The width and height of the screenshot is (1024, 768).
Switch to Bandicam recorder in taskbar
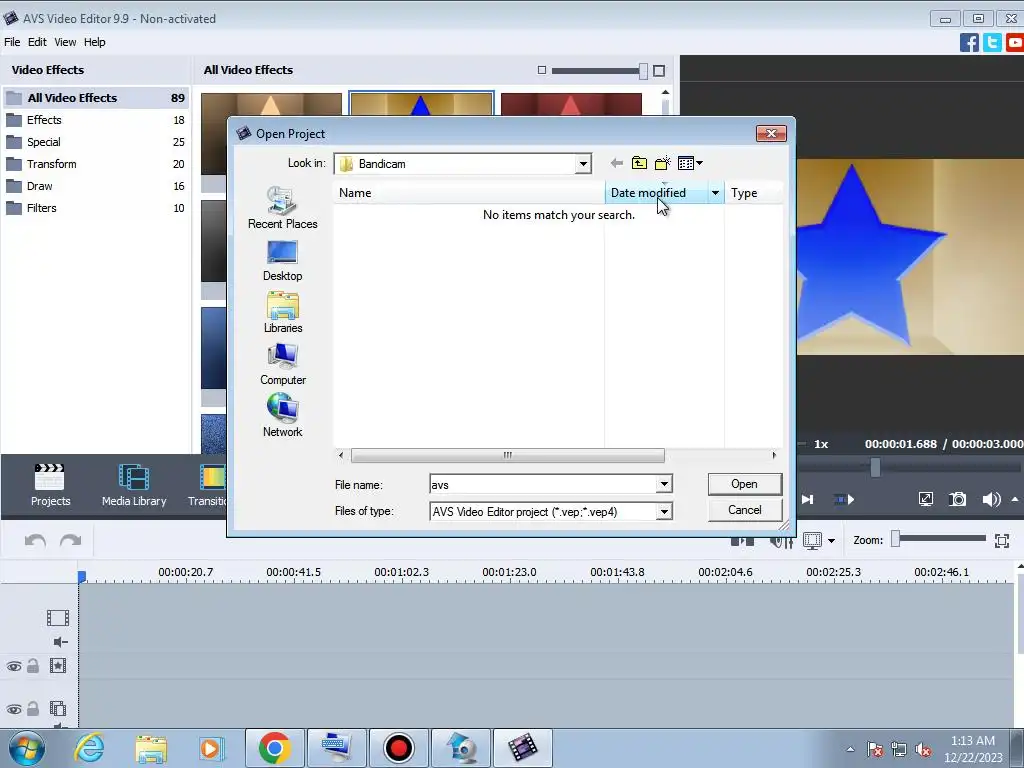(398, 748)
